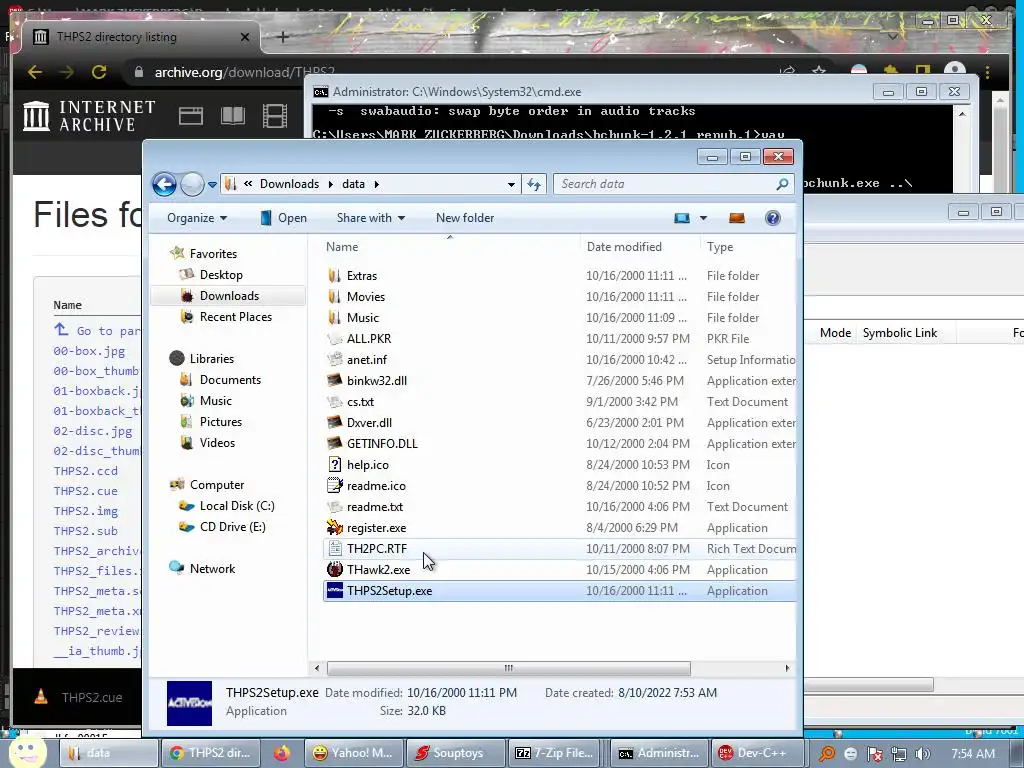Focus the Search data field

coord(674,184)
